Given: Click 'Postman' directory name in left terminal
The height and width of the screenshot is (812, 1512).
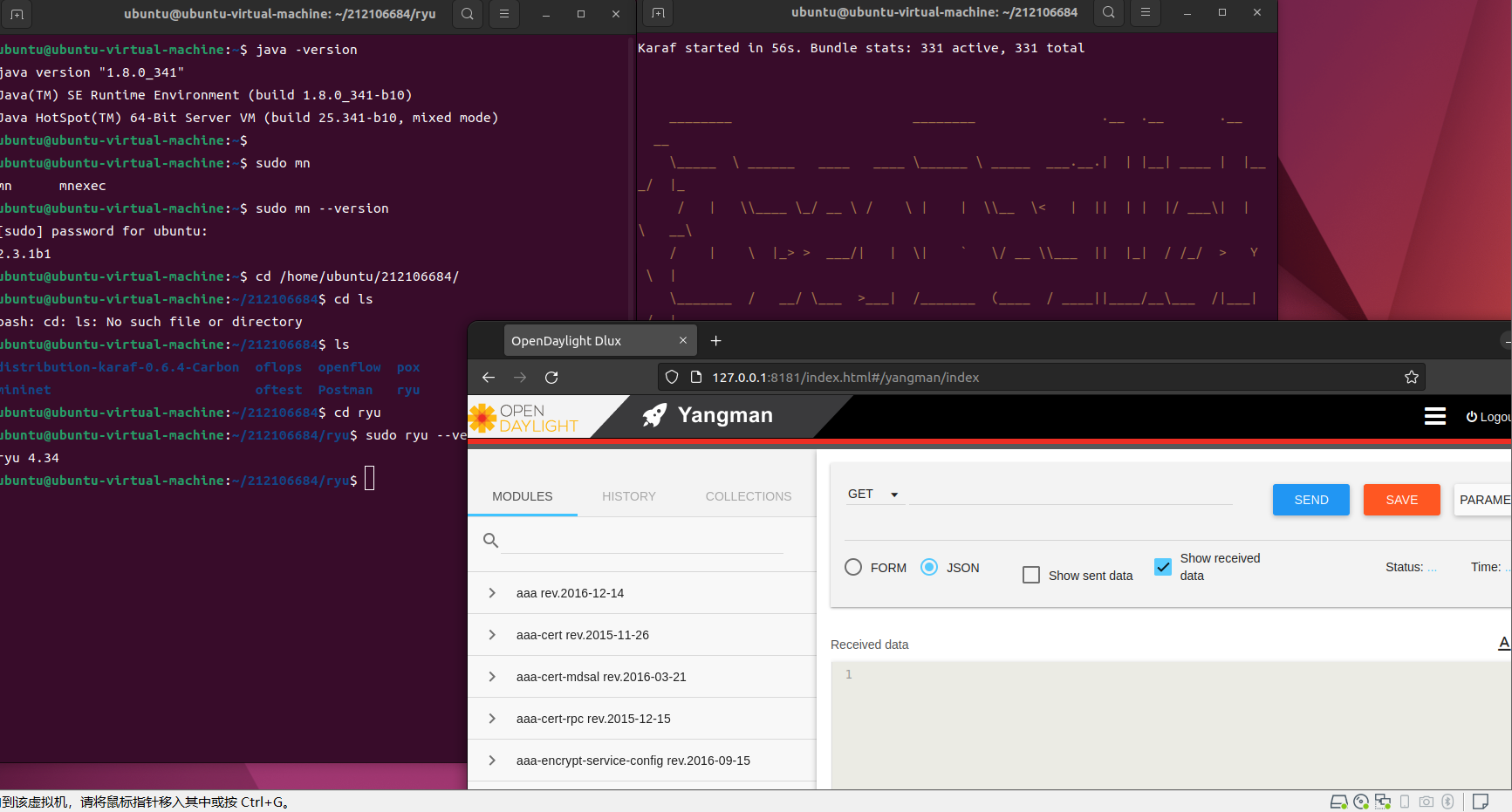Looking at the screenshot, I should (346, 390).
